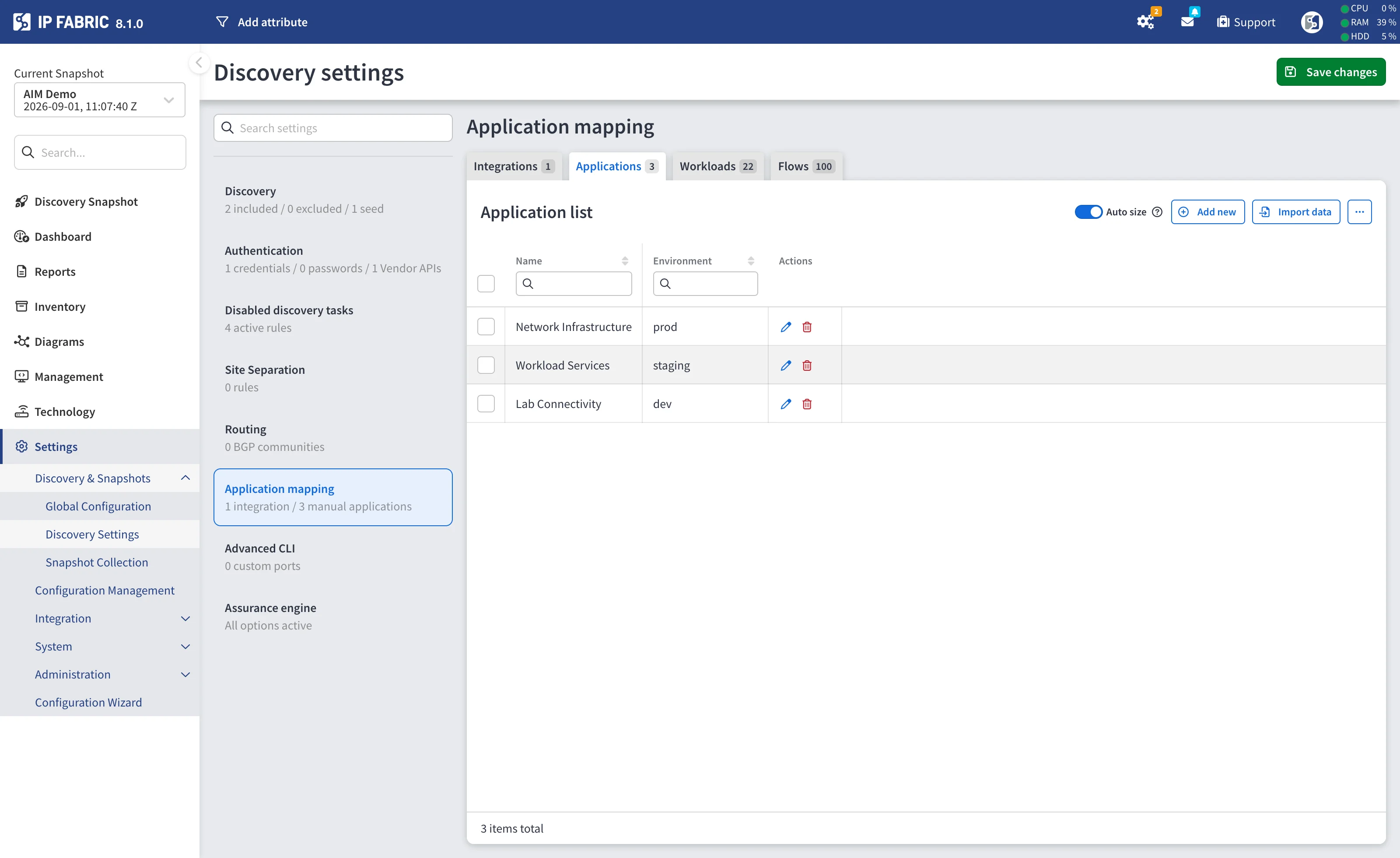Switch to the Workloads tab
Screen dimensions: 1400x858
[x=717, y=166]
